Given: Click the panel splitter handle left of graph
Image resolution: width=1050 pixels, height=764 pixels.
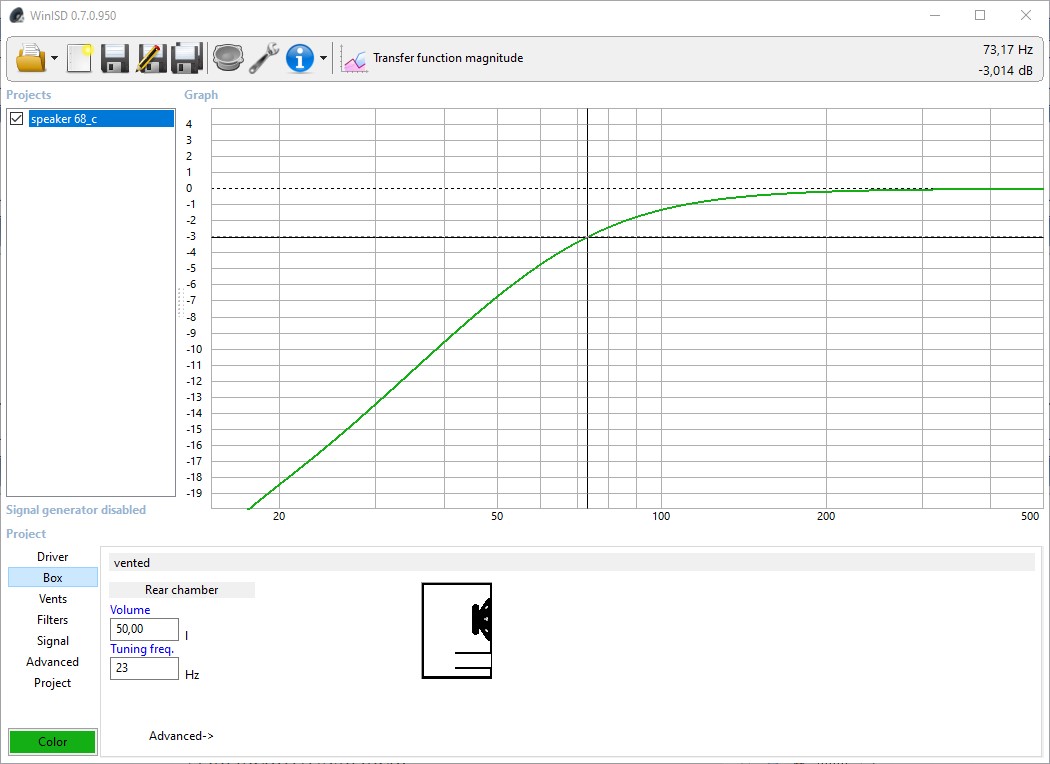Looking at the screenshot, I should [x=180, y=303].
